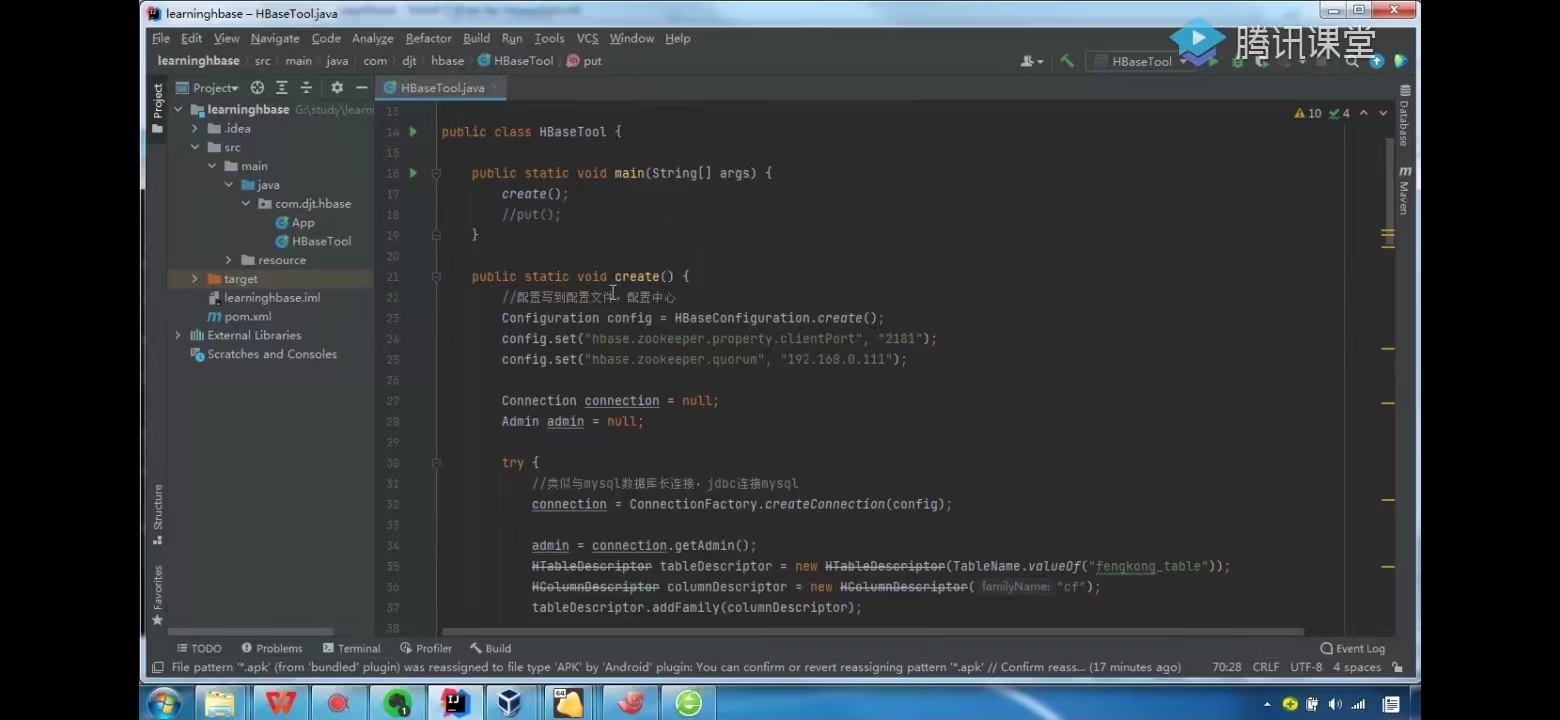
Task: Open the VCS menu
Action: click(x=587, y=38)
